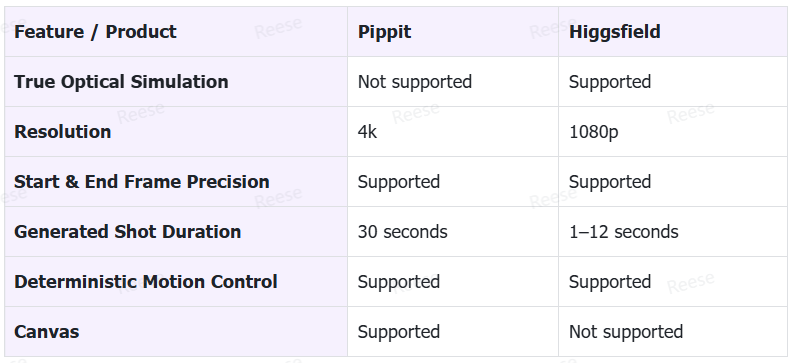Click Higgsfield 'Supported' for Start & End Frame
This screenshot has height=363, width=792.
tap(610, 182)
